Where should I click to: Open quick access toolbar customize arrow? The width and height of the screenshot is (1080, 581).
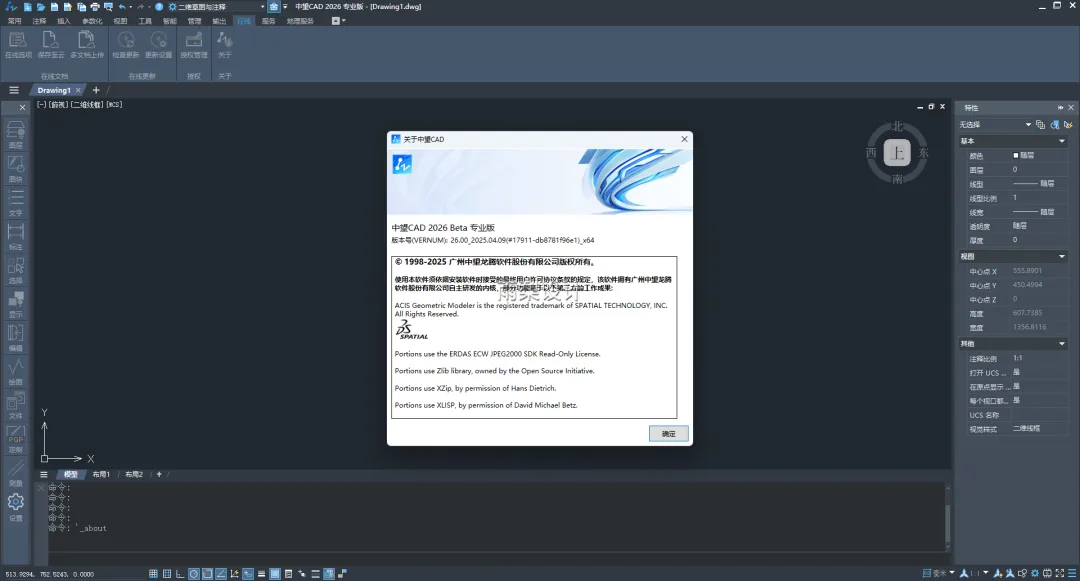tap(285, 7)
